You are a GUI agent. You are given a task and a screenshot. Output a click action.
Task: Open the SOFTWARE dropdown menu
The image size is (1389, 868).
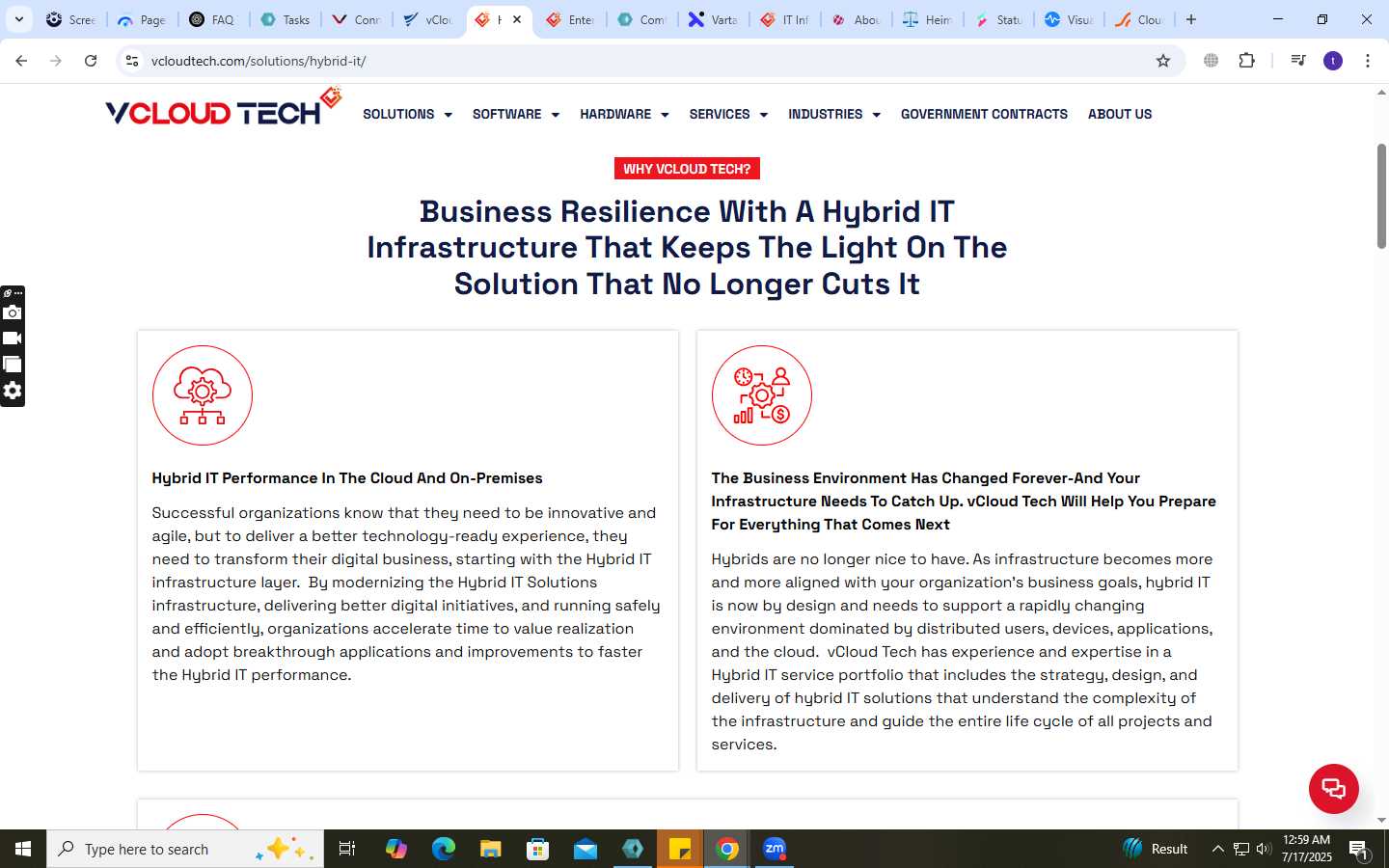click(515, 114)
